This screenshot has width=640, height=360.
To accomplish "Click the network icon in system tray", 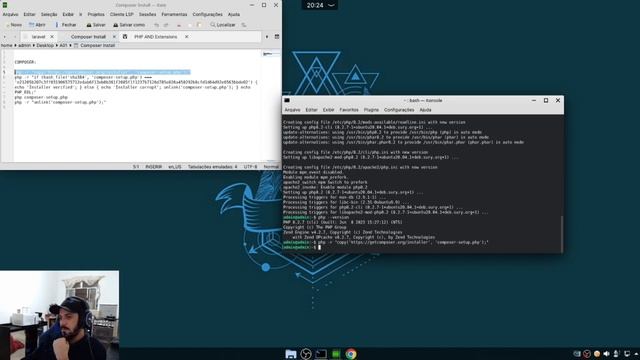I will pos(627,354).
